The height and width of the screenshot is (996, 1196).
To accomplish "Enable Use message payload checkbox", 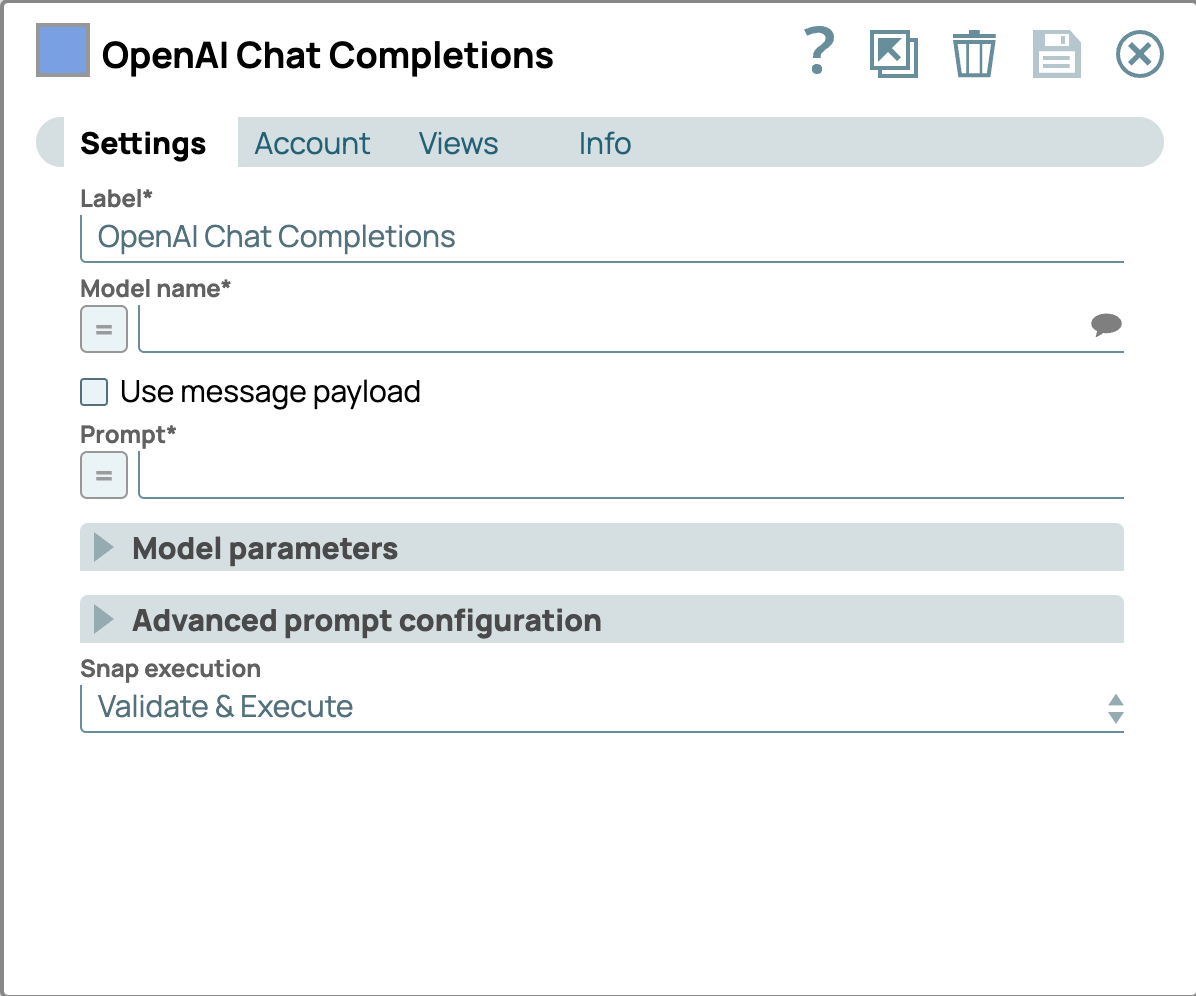I will point(94,392).
